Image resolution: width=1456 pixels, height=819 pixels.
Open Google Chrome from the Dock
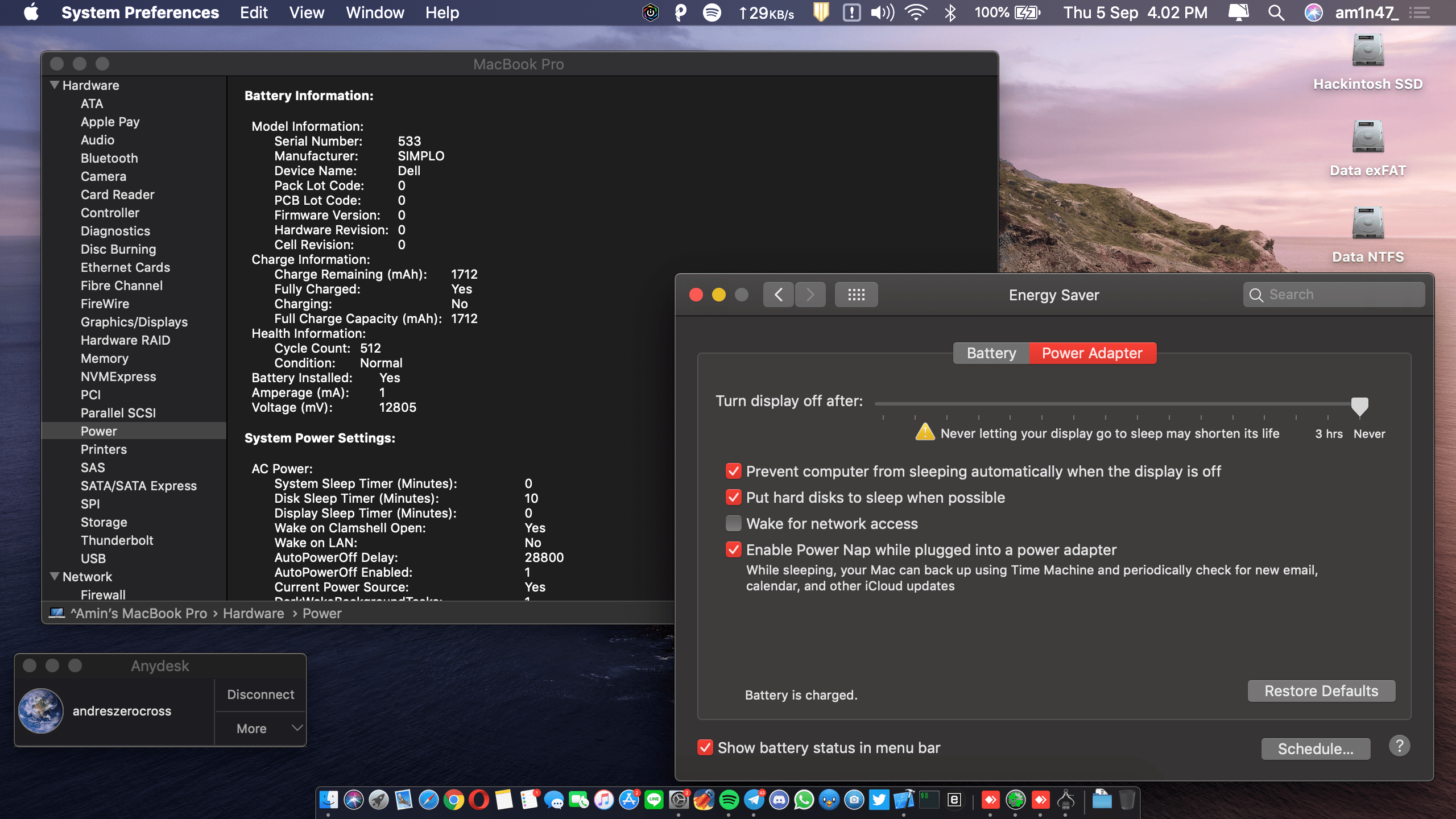tap(453, 800)
